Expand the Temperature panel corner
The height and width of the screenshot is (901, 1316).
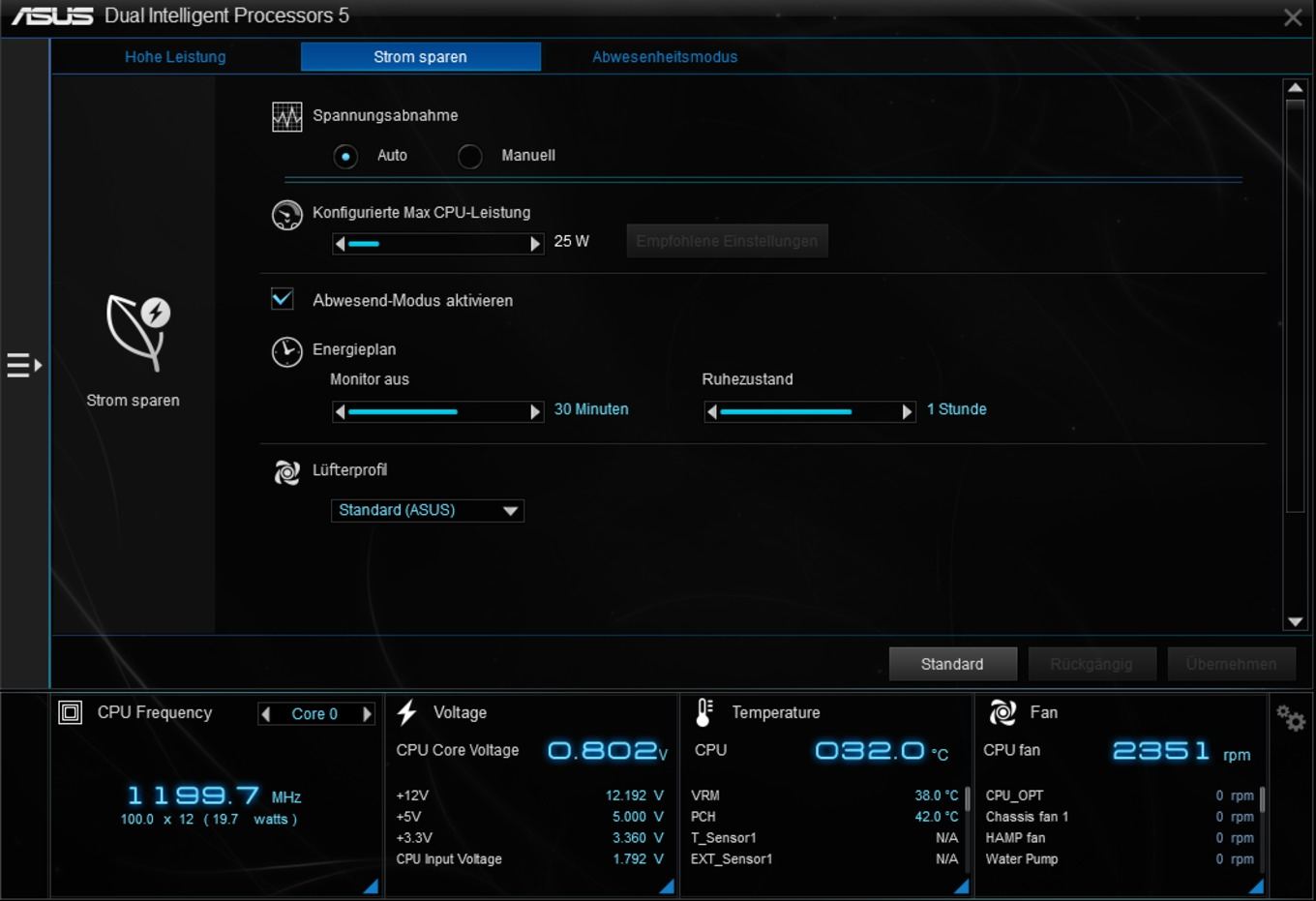click(961, 886)
